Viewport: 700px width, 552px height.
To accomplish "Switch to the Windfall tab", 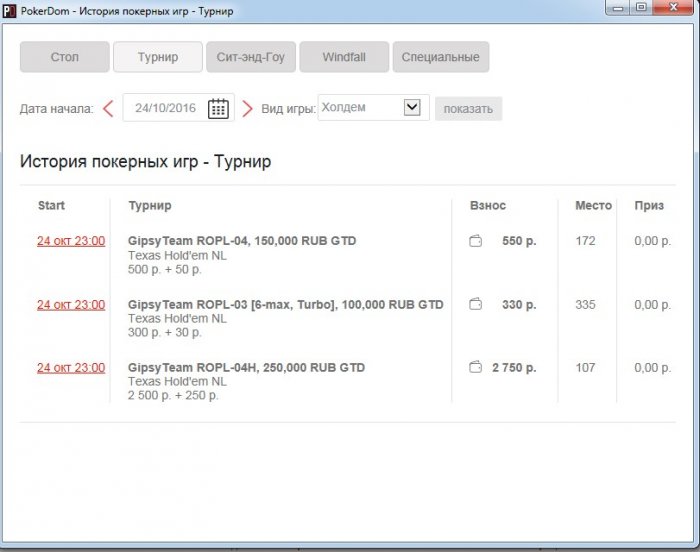I will click(x=344, y=57).
